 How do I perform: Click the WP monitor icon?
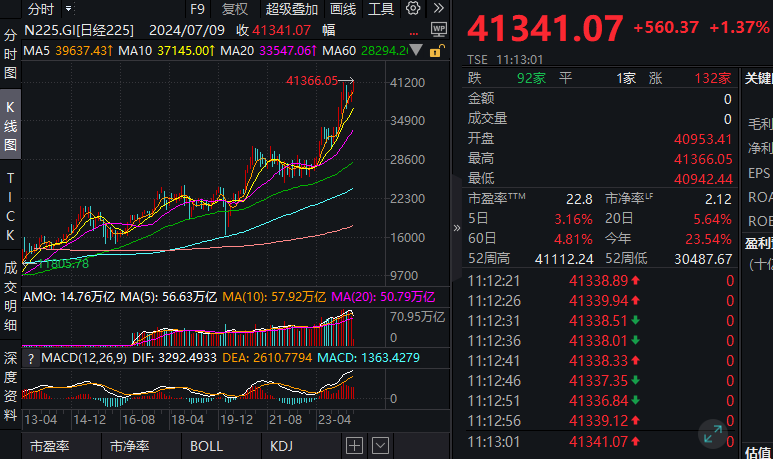(438, 31)
